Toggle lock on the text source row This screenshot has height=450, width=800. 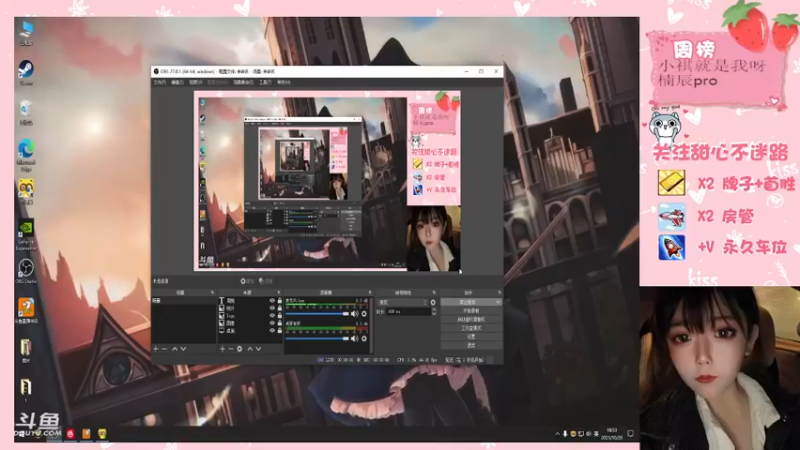[x=280, y=301]
